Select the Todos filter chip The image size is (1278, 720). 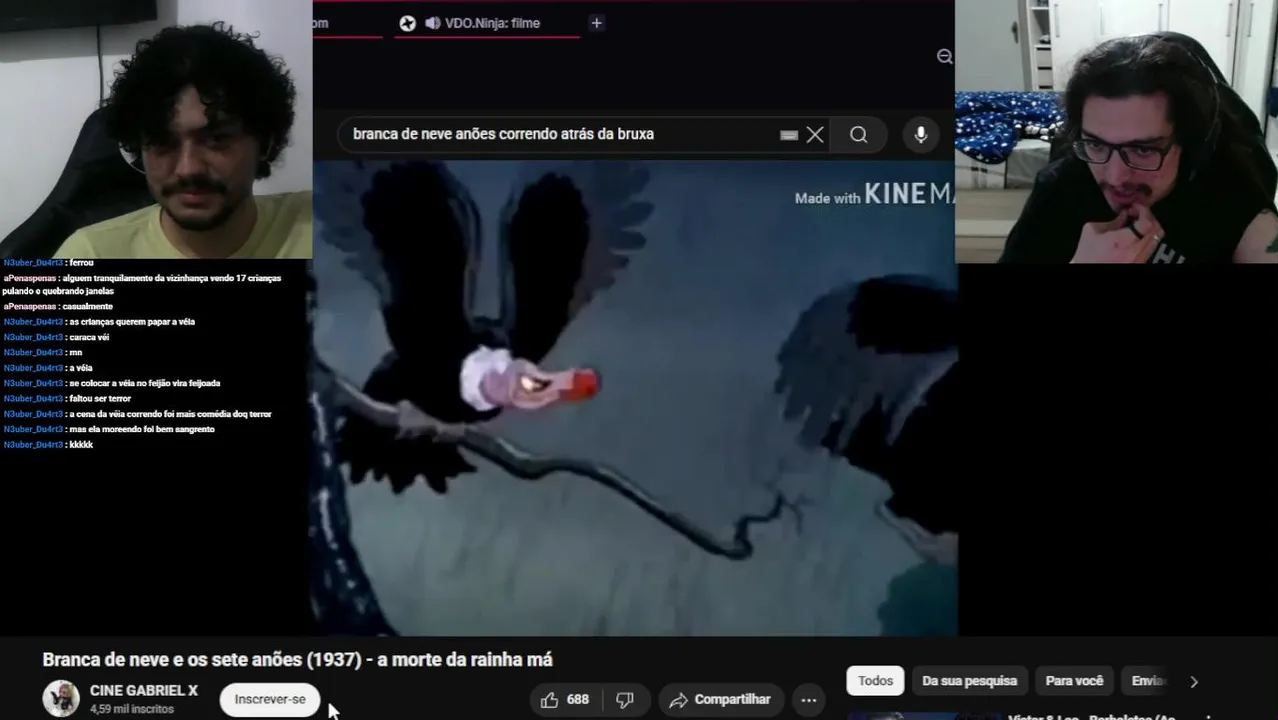[875, 681]
